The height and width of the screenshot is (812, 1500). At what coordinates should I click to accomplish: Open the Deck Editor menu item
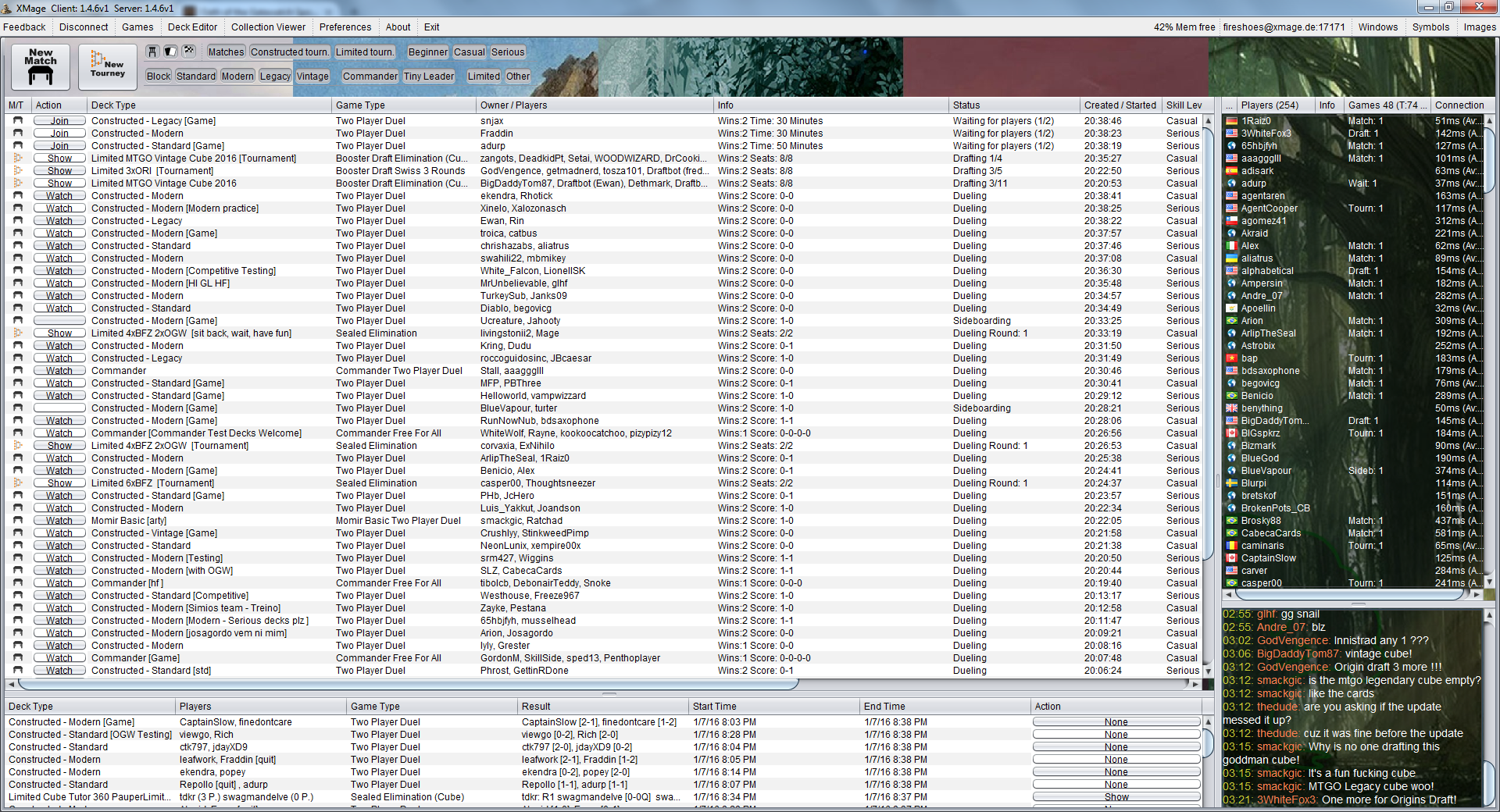(x=192, y=27)
